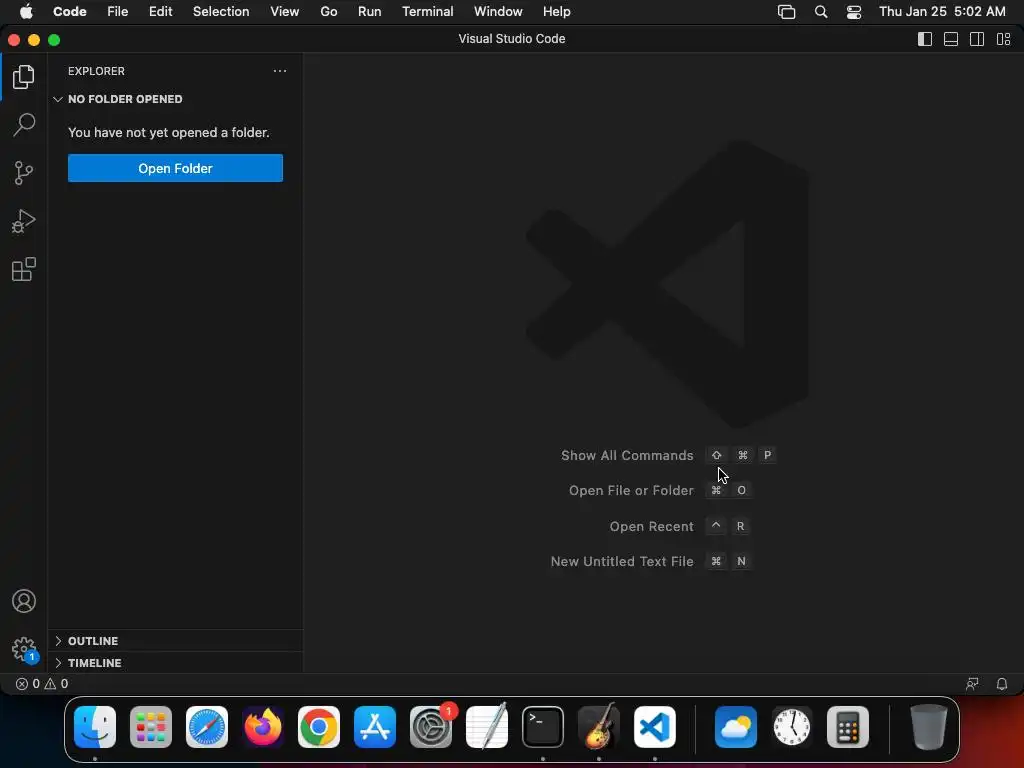The width and height of the screenshot is (1024, 768).
Task: Open the Terminal menu
Action: click(427, 12)
